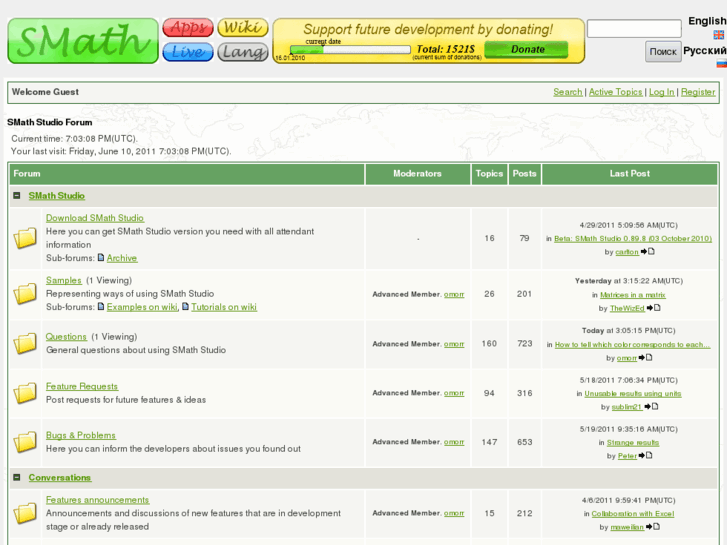Open omorr moderator link in Feature Requests row
This screenshot has height=545, width=727.
[454, 393]
